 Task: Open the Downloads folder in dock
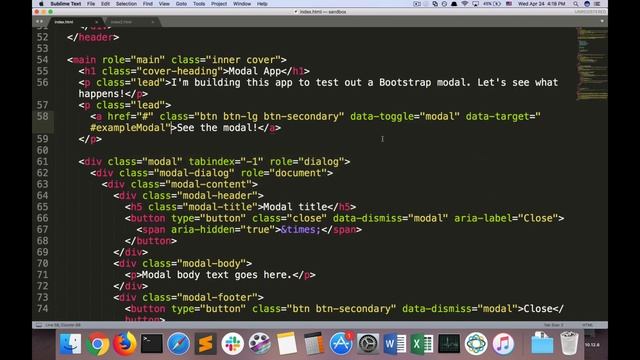(x=542, y=344)
